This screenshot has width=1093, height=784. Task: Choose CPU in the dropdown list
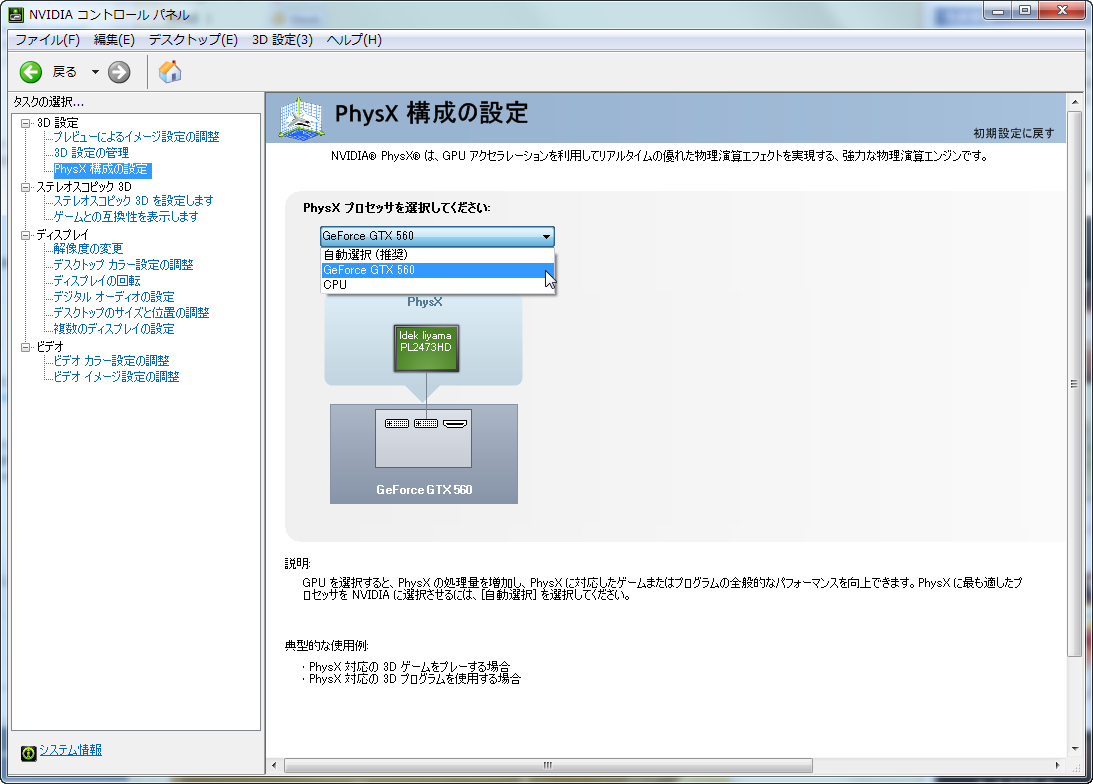438,284
